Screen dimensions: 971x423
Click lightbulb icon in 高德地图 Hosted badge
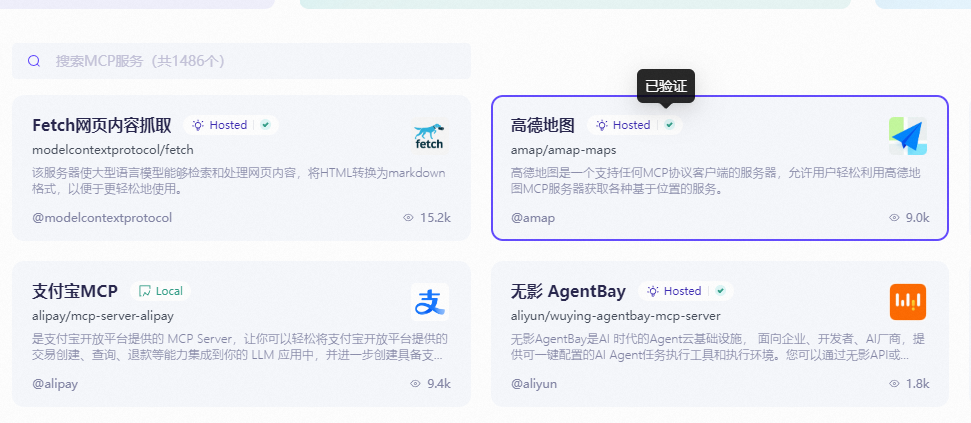[601, 125]
